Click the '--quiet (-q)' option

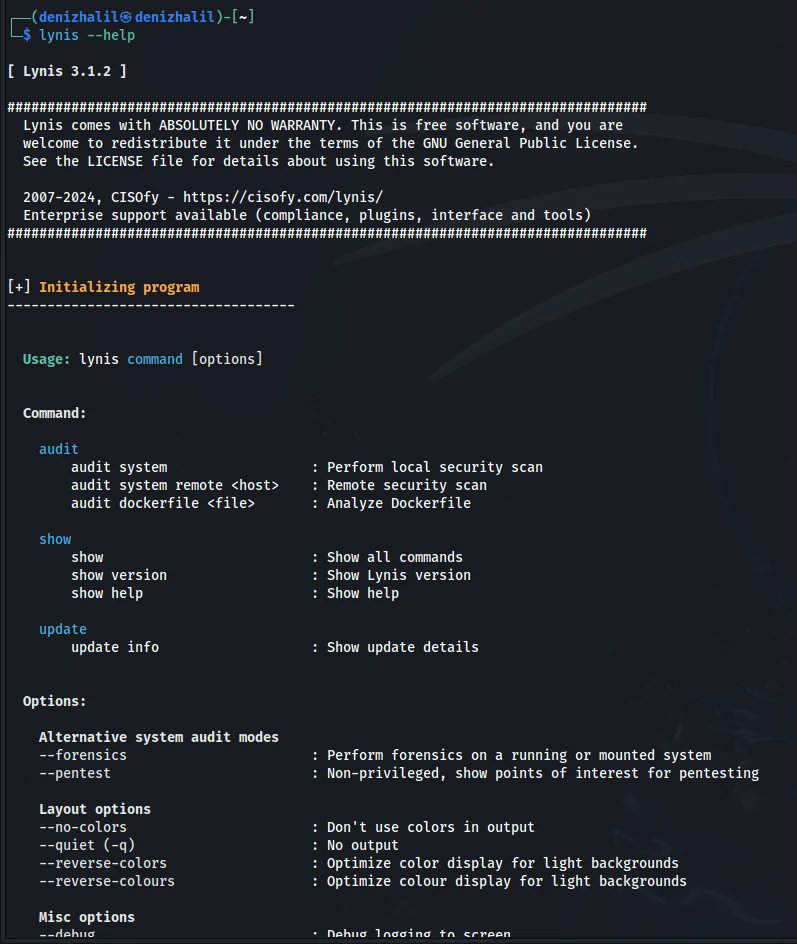pos(87,845)
